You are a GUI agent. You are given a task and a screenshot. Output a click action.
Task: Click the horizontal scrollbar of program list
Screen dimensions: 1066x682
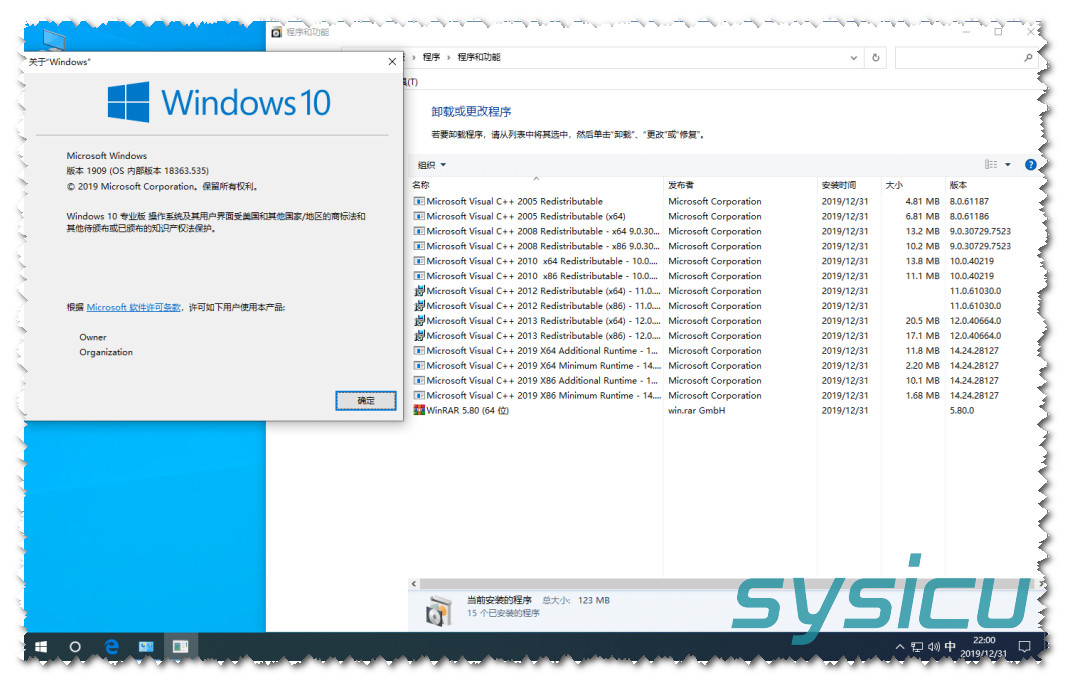[x=725, y=583]
